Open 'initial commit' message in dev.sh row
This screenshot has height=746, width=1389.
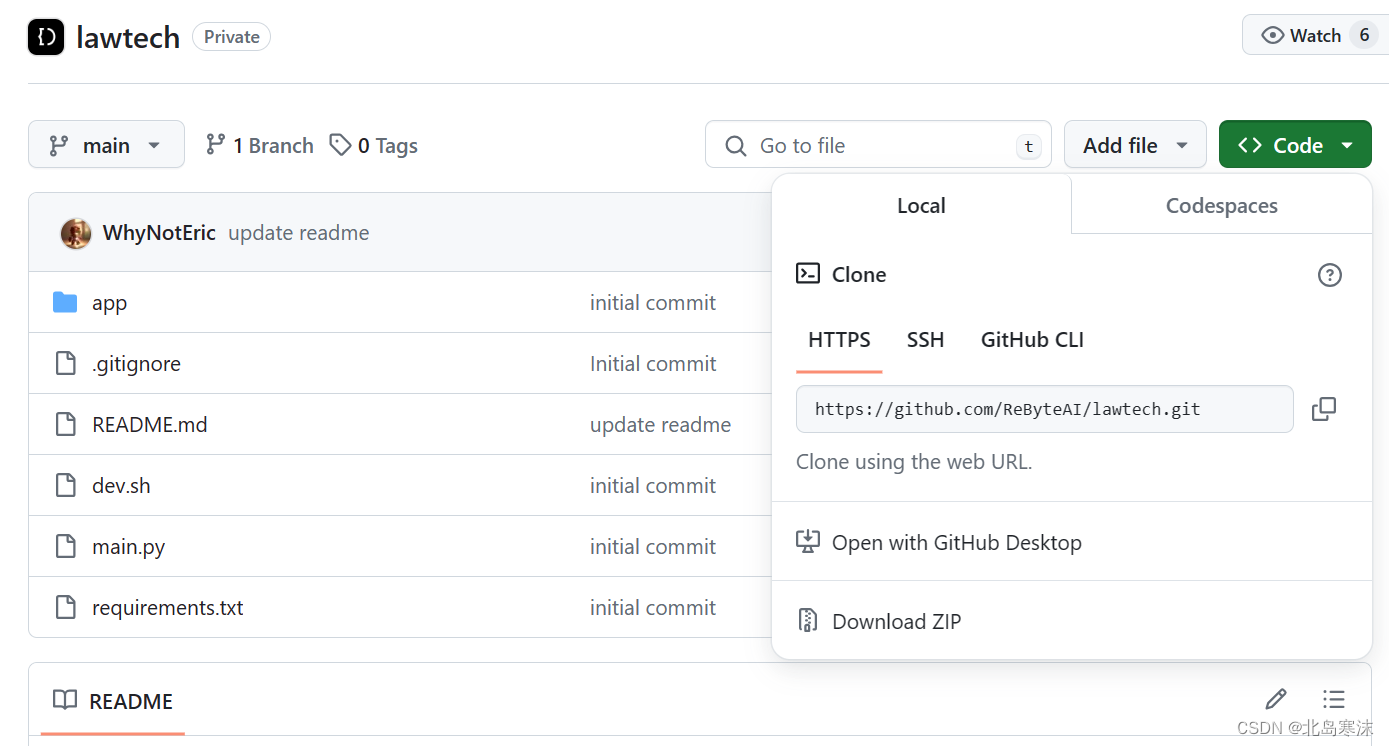(x=653, y=486)
